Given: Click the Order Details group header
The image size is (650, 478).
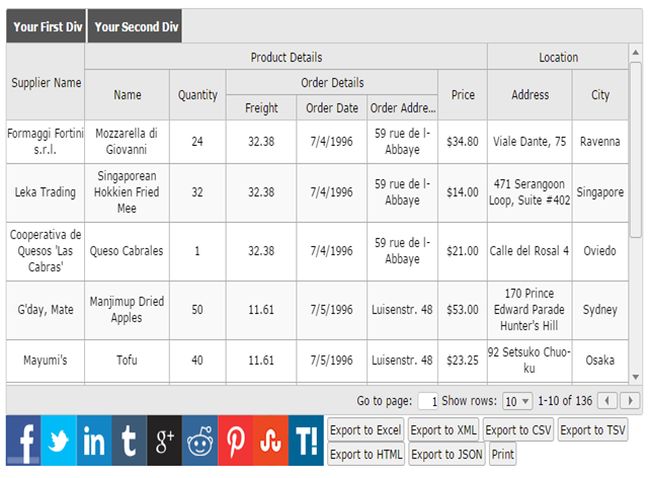Looking at the screenshot, I should pyautogui.click(x=332, y=82).
